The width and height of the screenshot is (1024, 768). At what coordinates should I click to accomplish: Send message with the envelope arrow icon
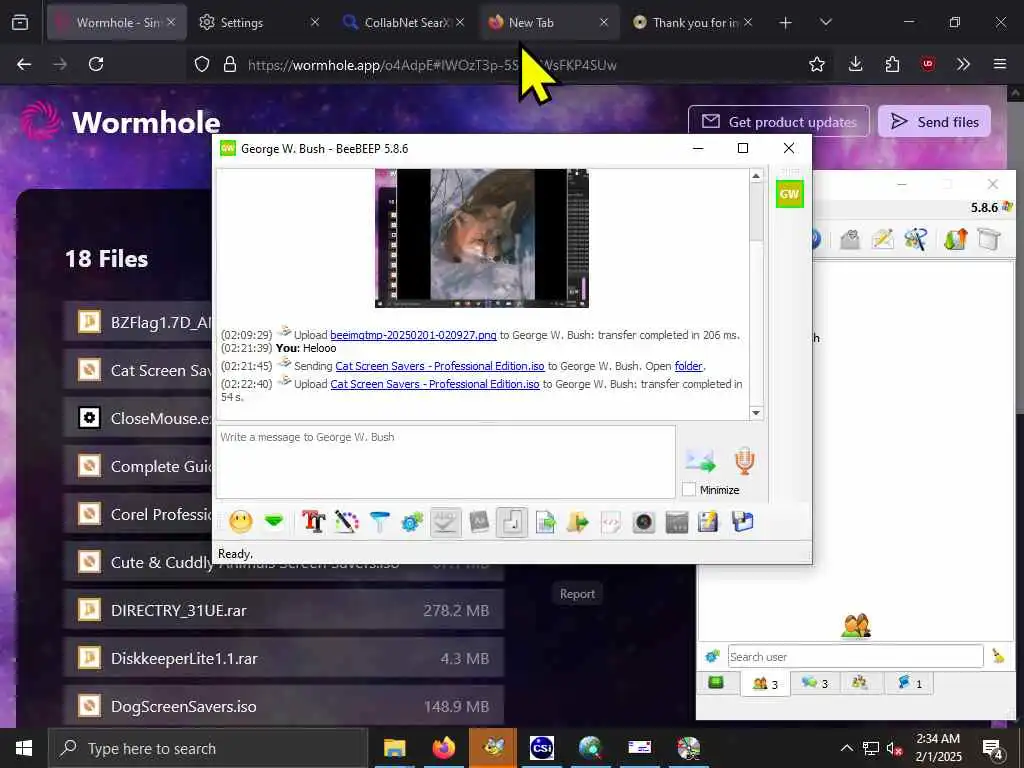click(x=701, y=461)
